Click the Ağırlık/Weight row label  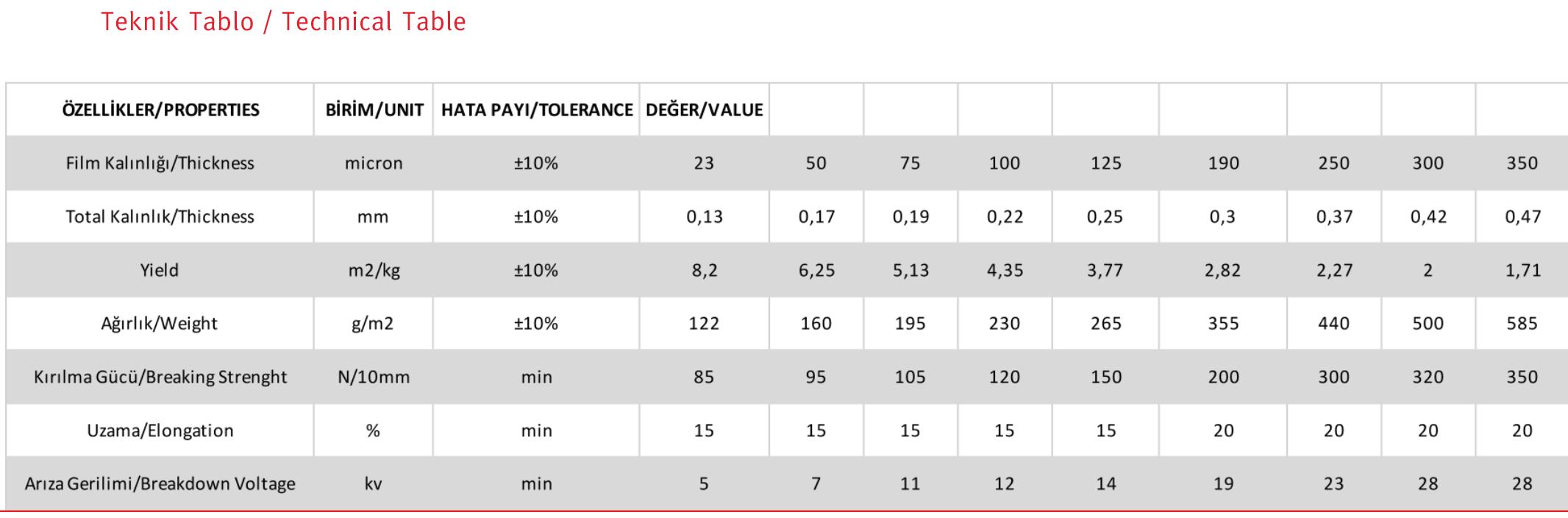tap(160, 323)
